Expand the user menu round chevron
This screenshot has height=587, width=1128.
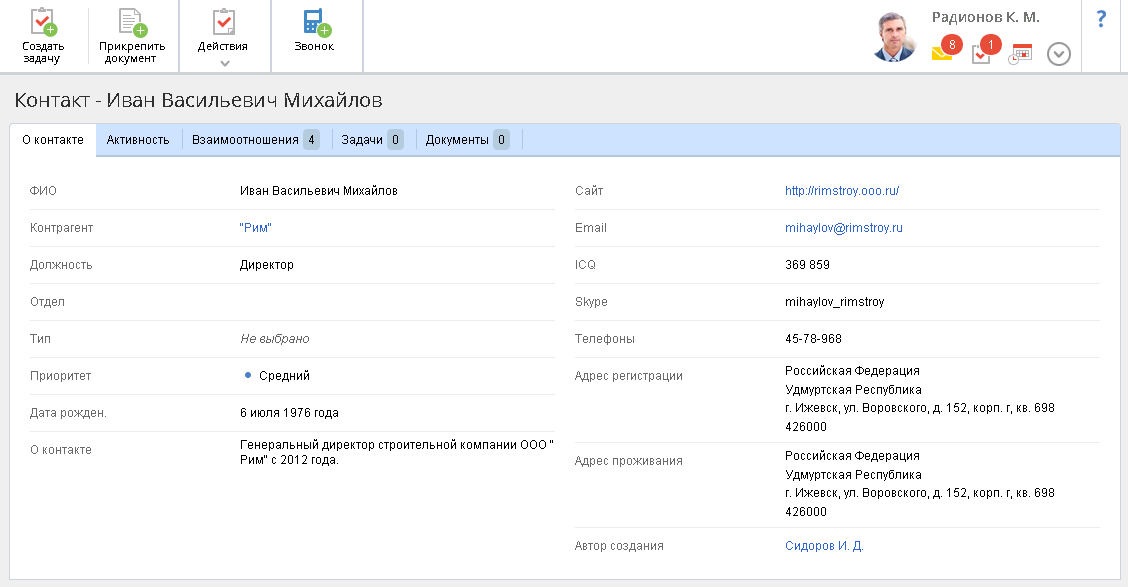(1059, 54)
